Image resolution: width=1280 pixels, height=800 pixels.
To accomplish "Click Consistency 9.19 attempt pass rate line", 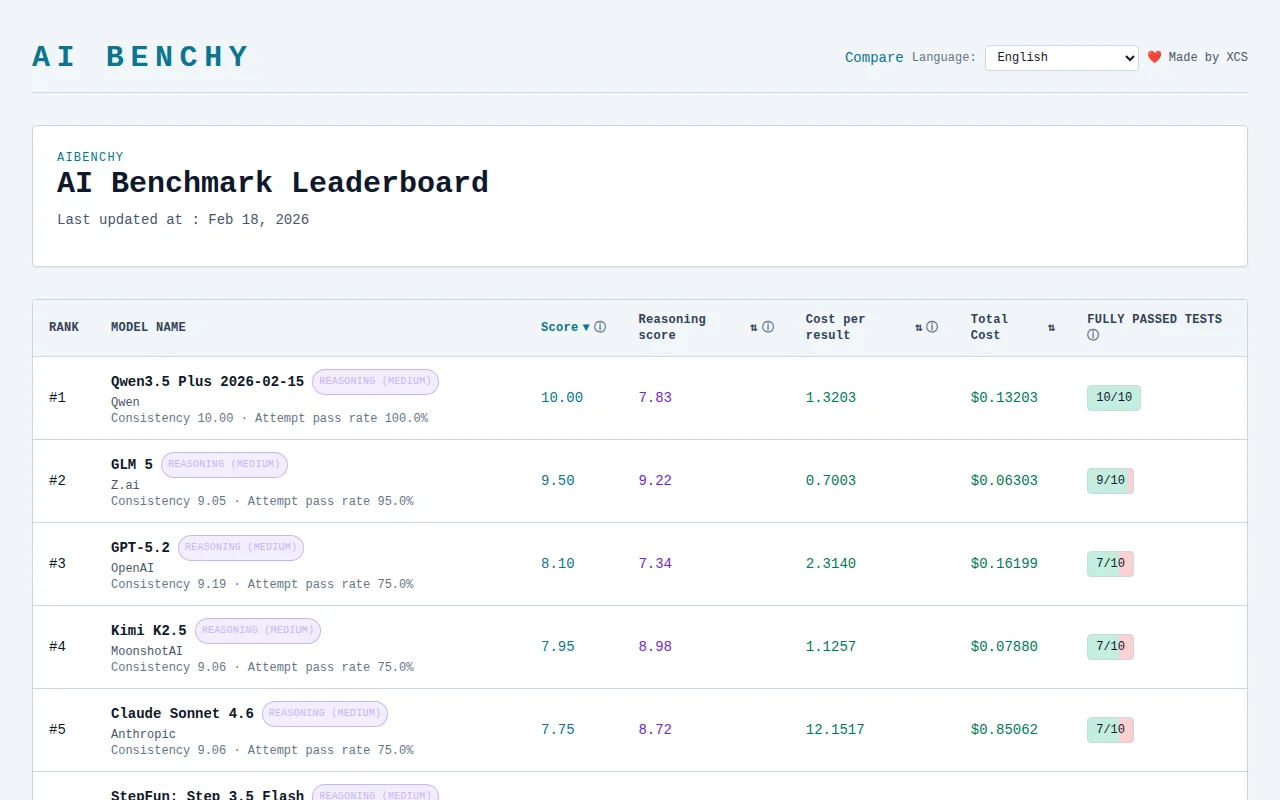I will coord(262,584).
